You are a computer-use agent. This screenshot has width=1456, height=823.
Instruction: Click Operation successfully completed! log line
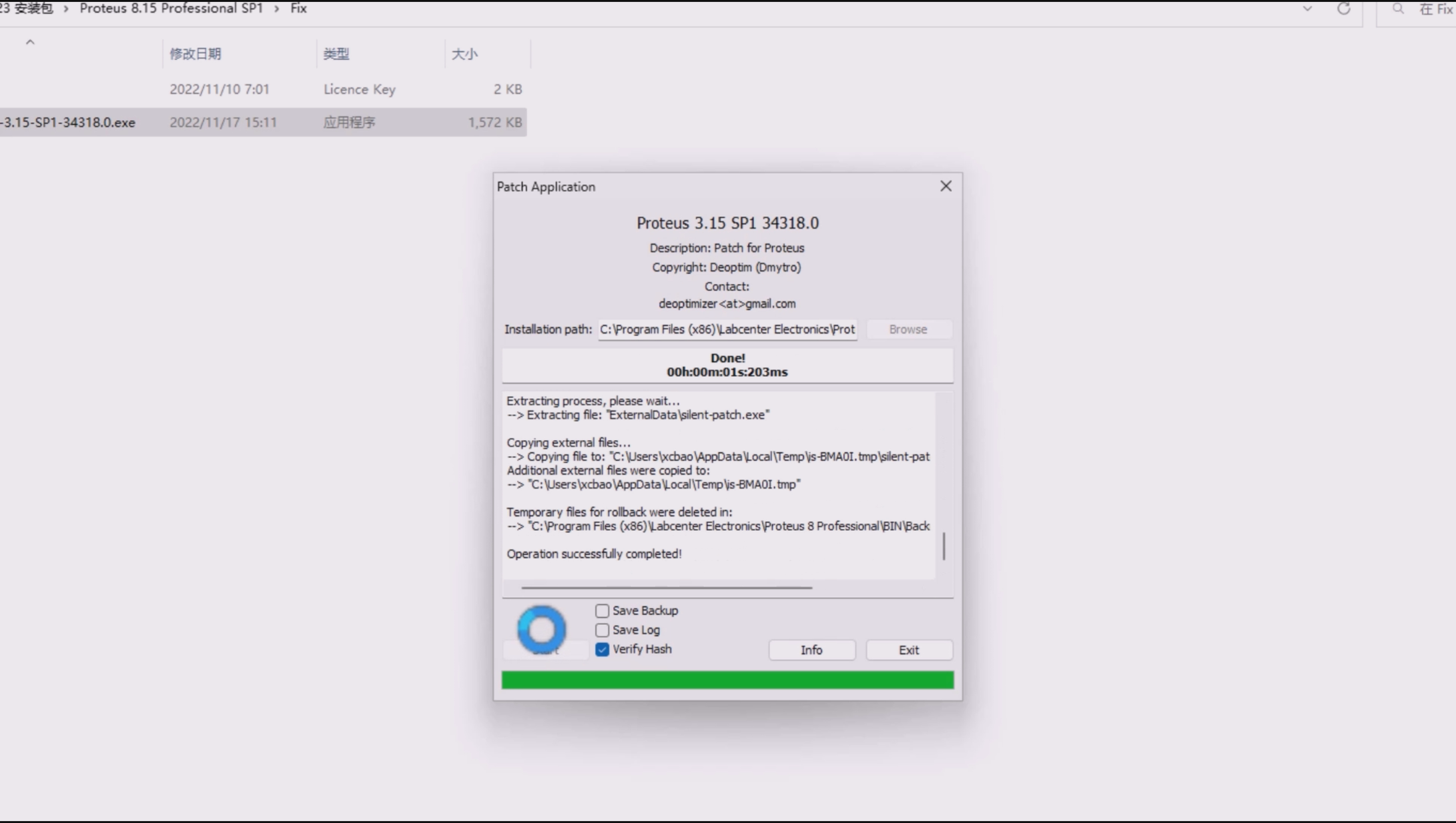594,554
